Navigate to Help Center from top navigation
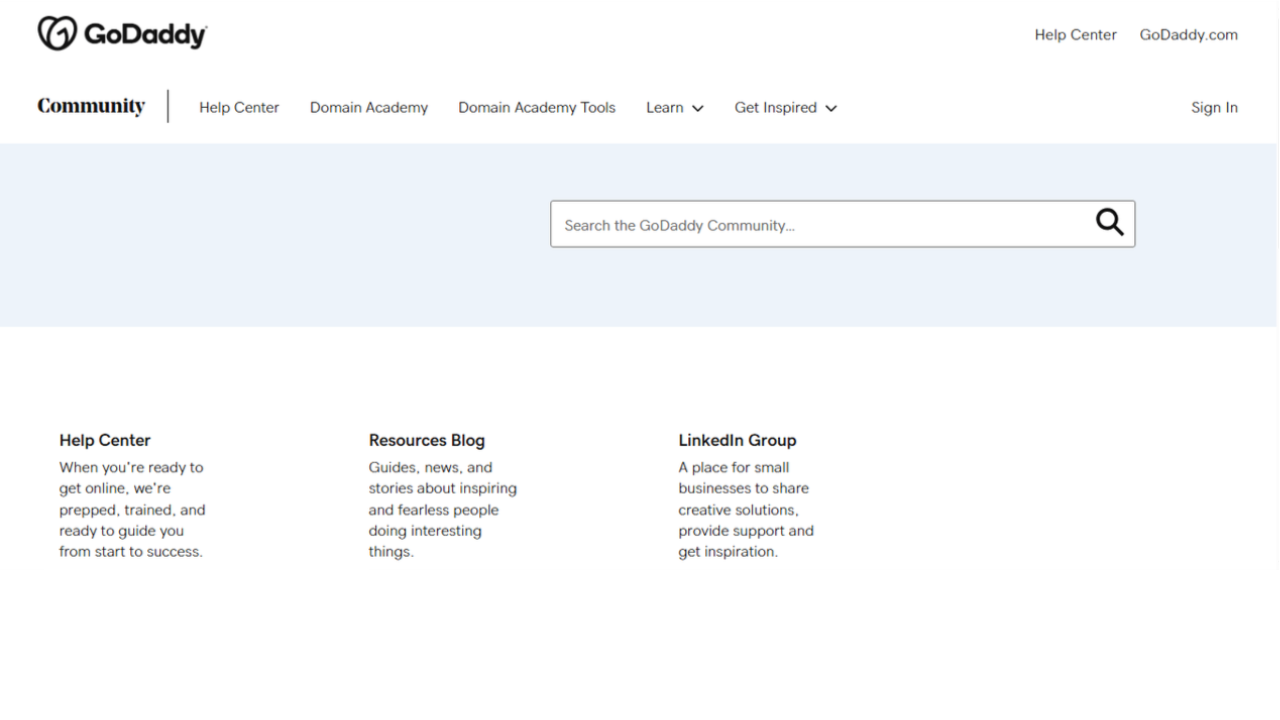This screenshot has width=1280, height=720. point(239,107)
